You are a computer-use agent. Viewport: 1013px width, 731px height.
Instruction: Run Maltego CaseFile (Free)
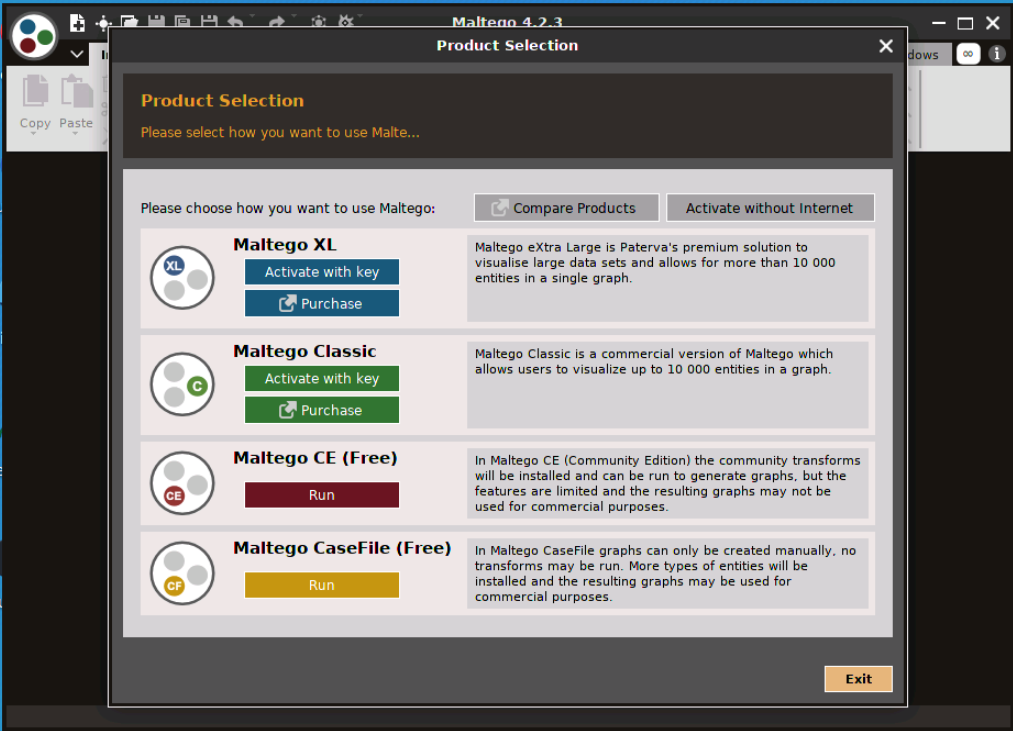(322, 585)
